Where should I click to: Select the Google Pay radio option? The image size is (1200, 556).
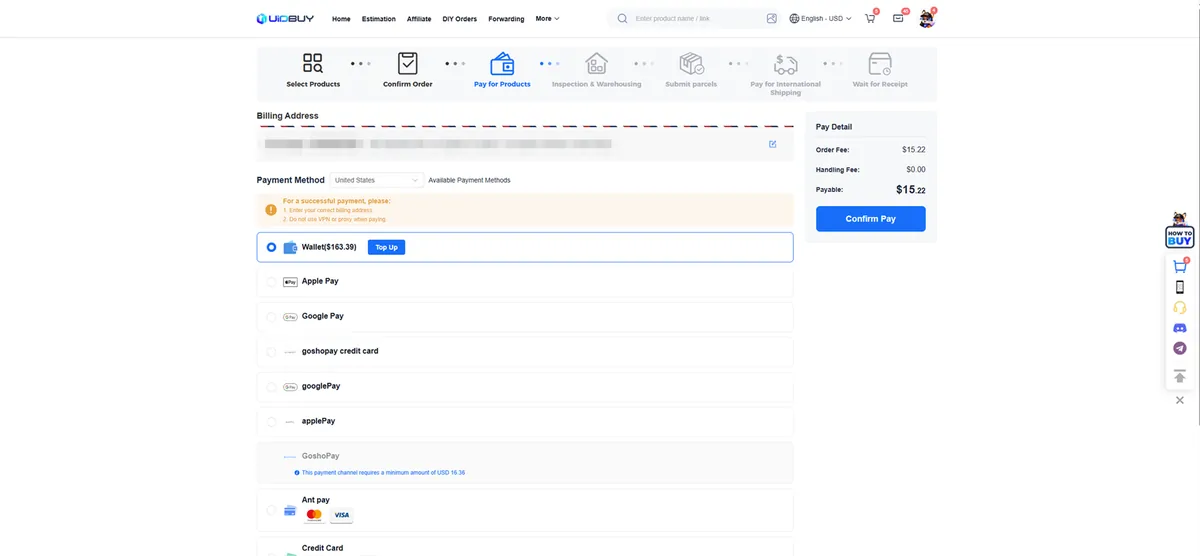pyautogui.click(x=271, y=317)
